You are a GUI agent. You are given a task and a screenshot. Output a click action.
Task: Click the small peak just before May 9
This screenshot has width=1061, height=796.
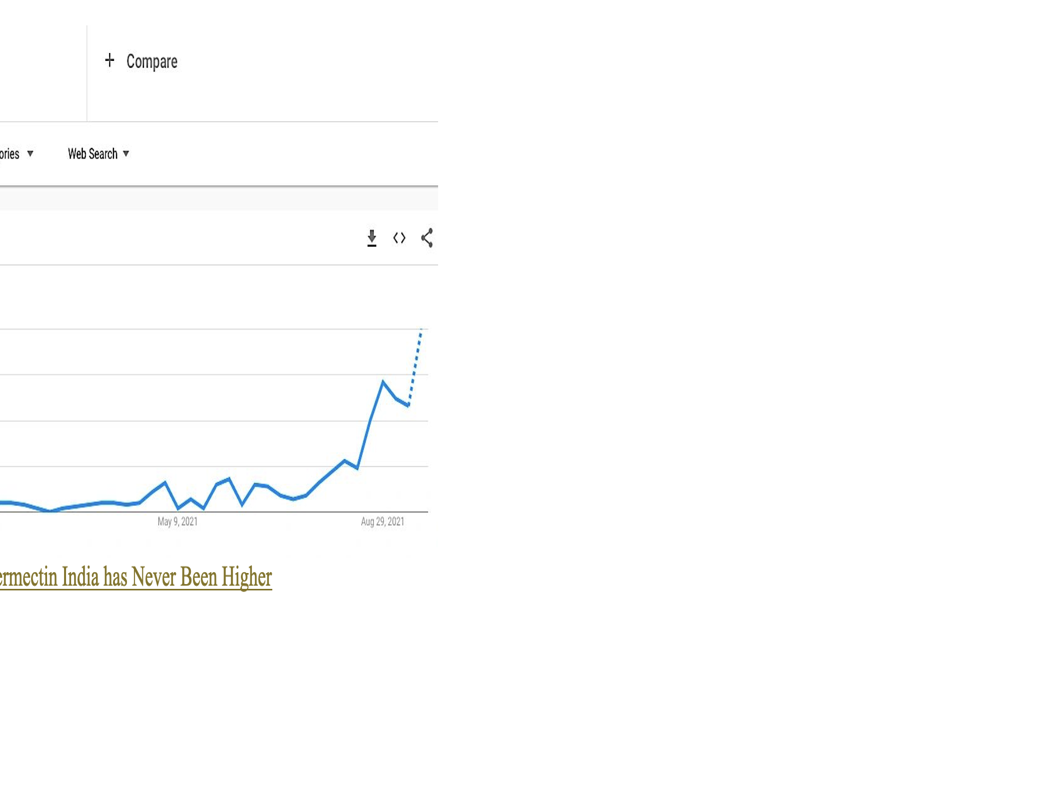point(165,482)
